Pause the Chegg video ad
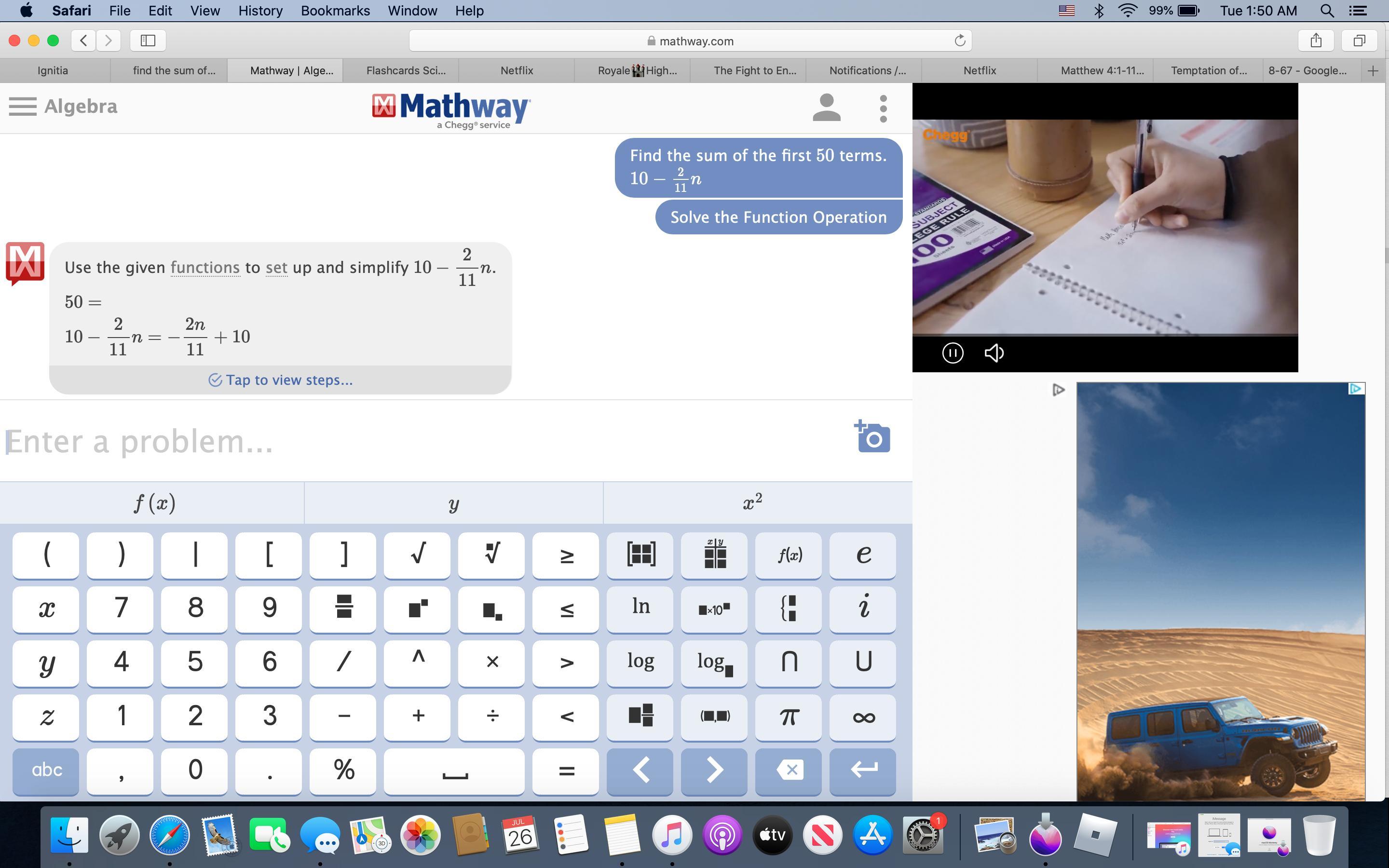 pos(952,353)
